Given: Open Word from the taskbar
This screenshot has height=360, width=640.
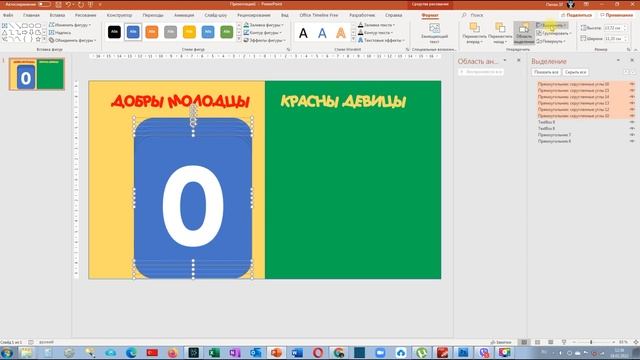Looking at the screenshot, I should [x=297, y=353].
